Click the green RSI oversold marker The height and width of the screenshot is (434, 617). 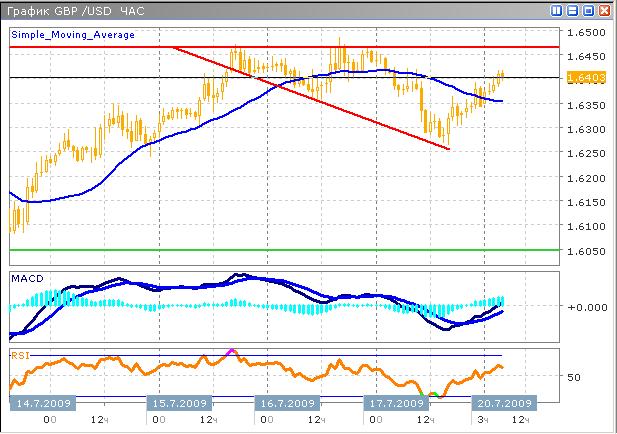433,394
